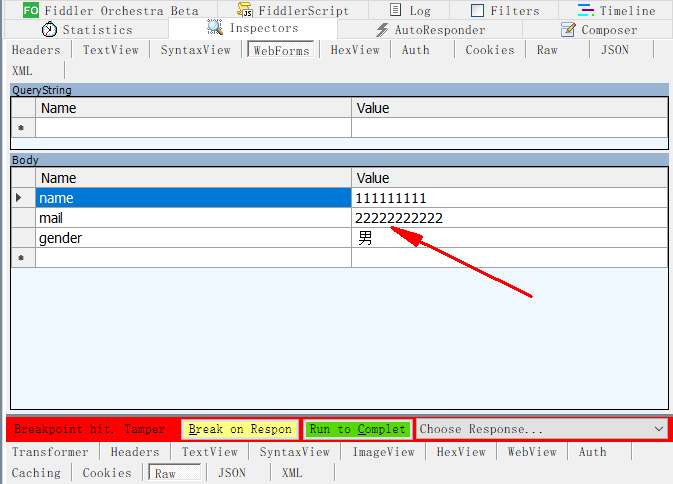This screenshot has height=484, width=673.
Task: Switch to the Composer tab
Action: [x=598, y=30]
